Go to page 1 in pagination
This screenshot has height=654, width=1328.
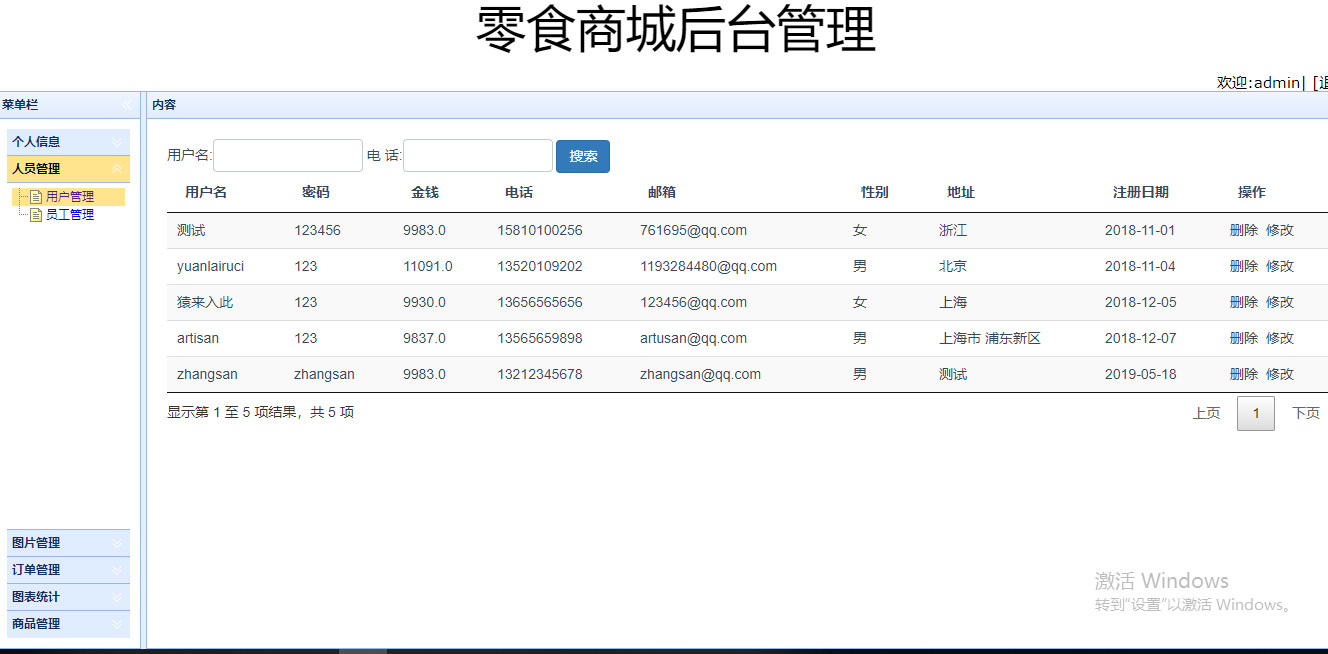[1256, 413]
